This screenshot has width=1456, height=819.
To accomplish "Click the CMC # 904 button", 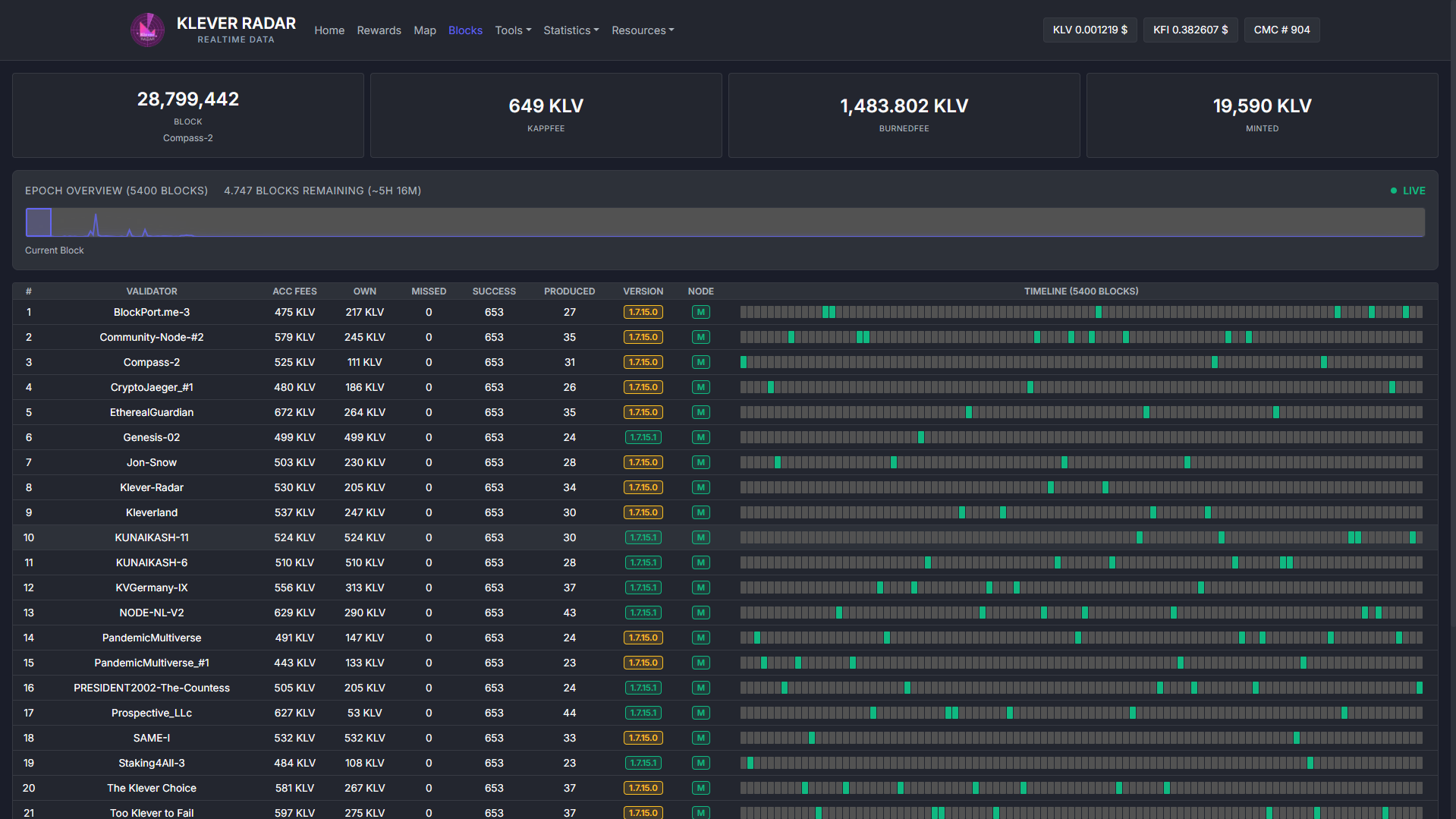I will click(x=1281, y=30).
